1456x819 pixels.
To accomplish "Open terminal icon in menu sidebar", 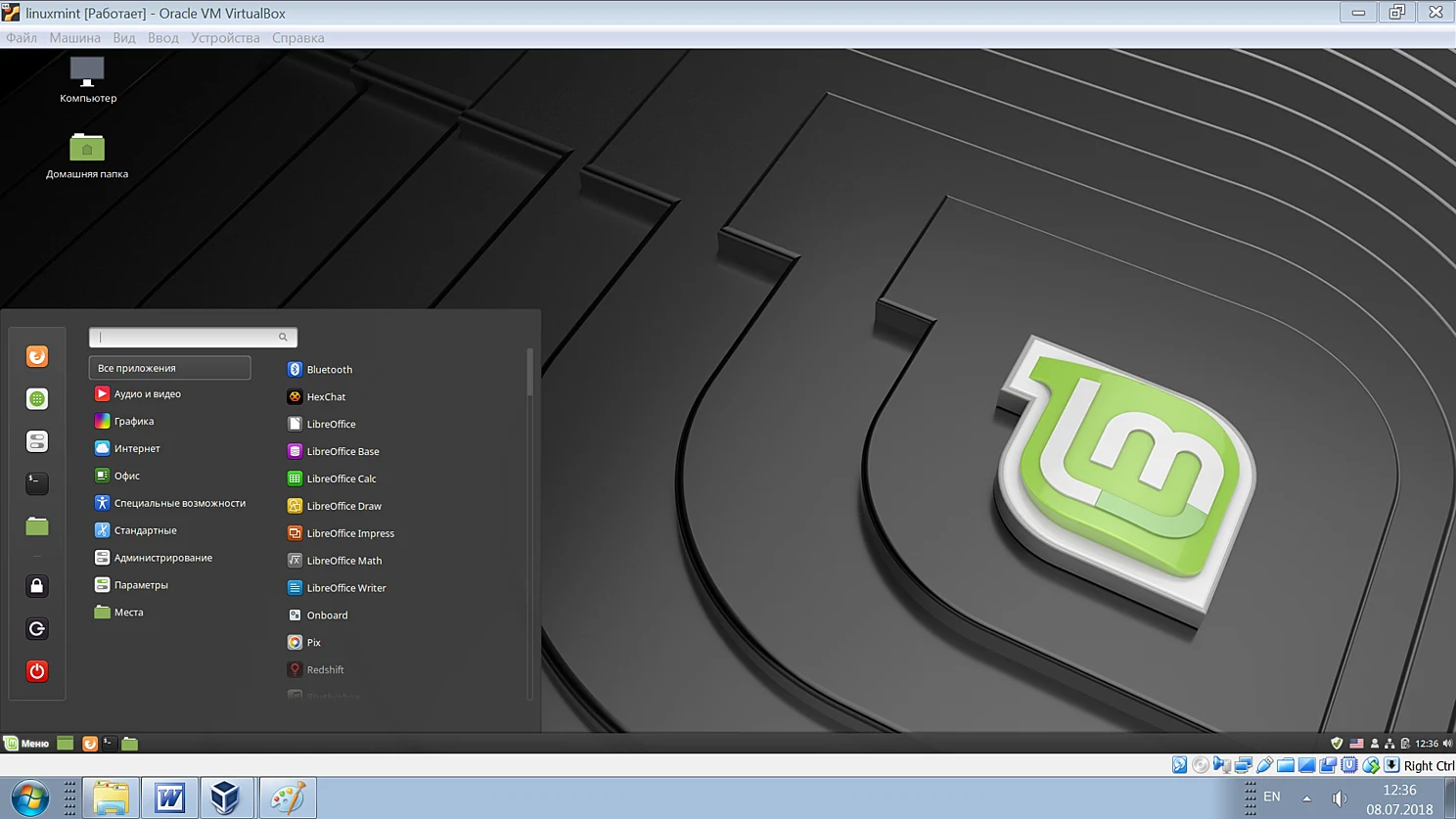I will click(37, 483).
